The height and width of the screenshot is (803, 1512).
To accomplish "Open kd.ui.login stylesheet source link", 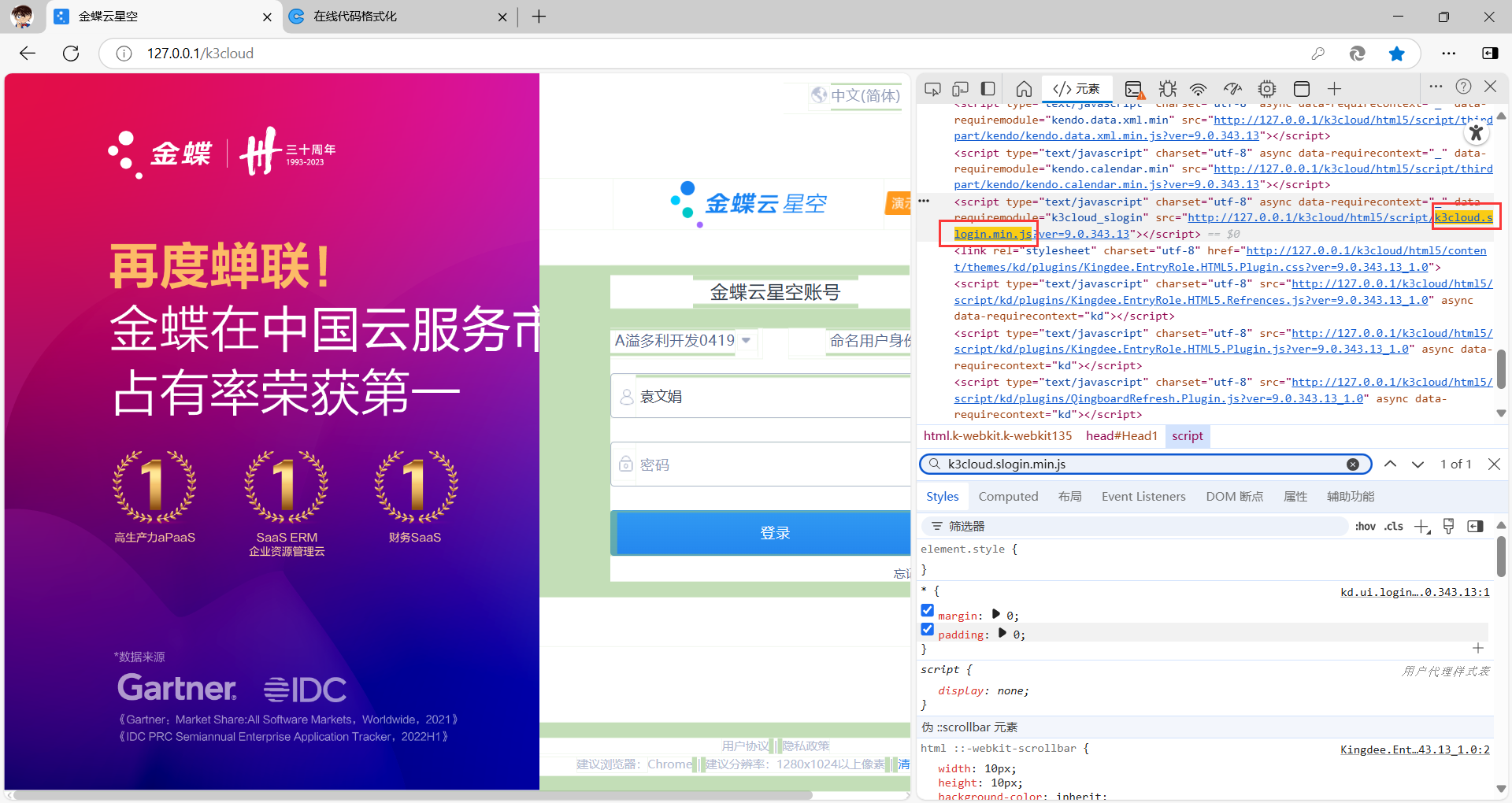I will [1415, 592].
